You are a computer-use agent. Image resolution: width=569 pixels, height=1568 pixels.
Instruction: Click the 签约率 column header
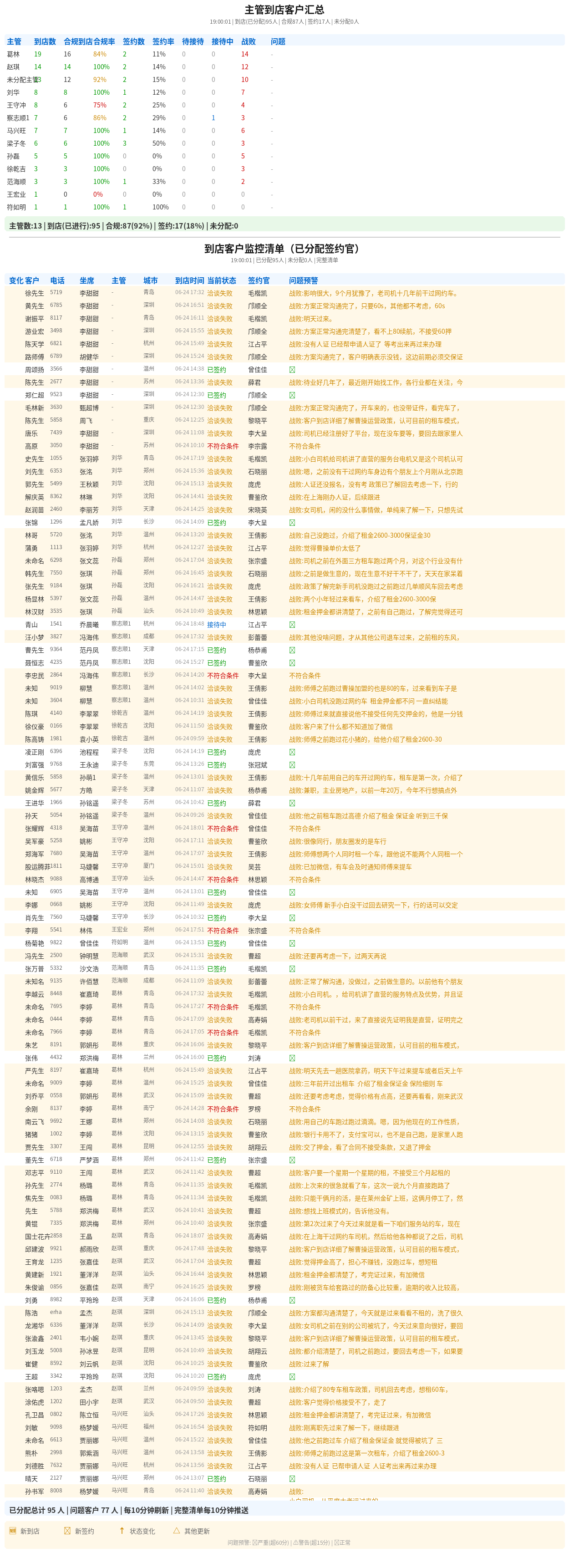pyautogui.click(x=163, y=41)
